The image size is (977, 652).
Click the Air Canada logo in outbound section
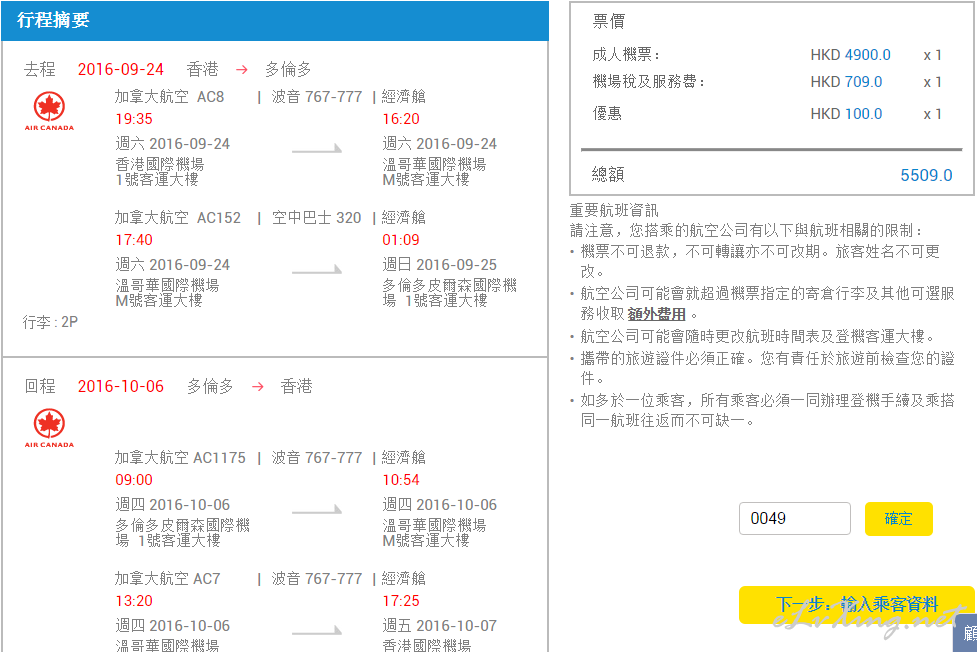[x=49, y=110]
